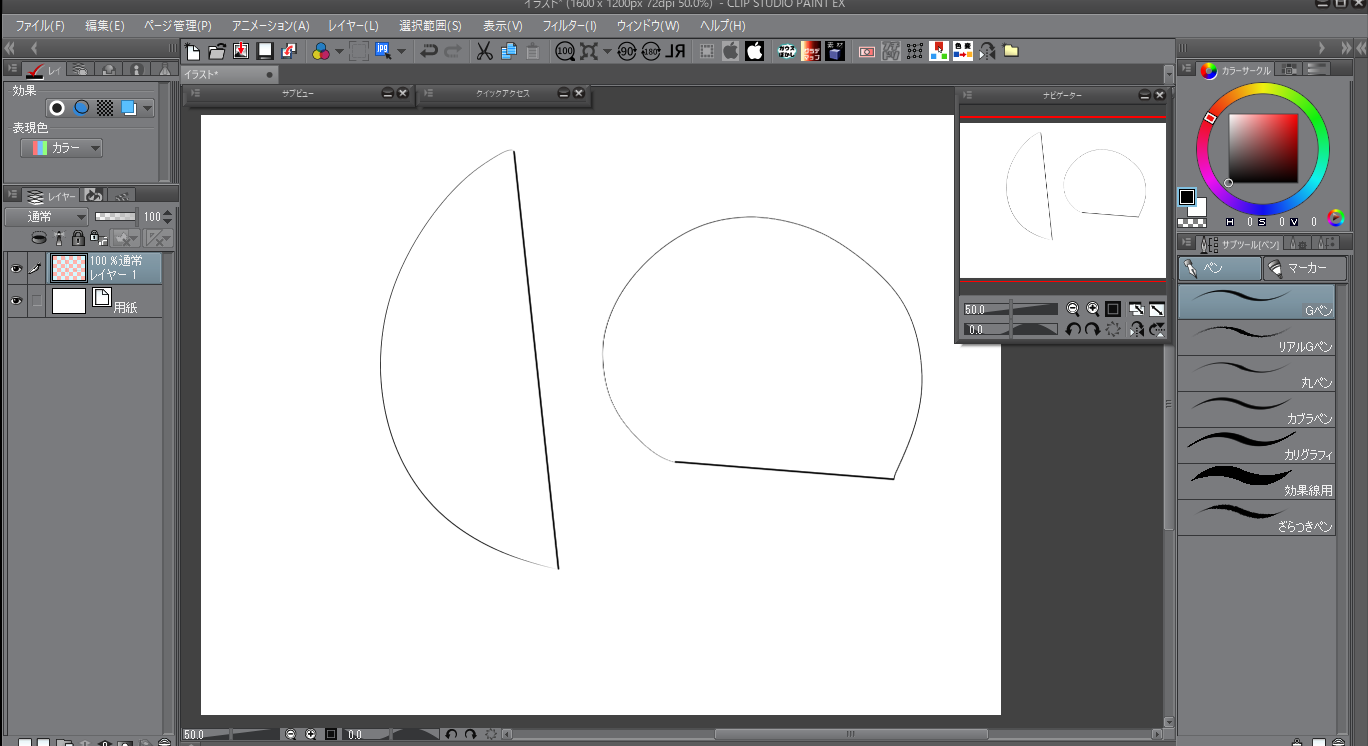Expand the dropdown arrow beside the jpg export icon
Screen dimensions: 1368x746
pyautogui.click(x=401, y=51)
